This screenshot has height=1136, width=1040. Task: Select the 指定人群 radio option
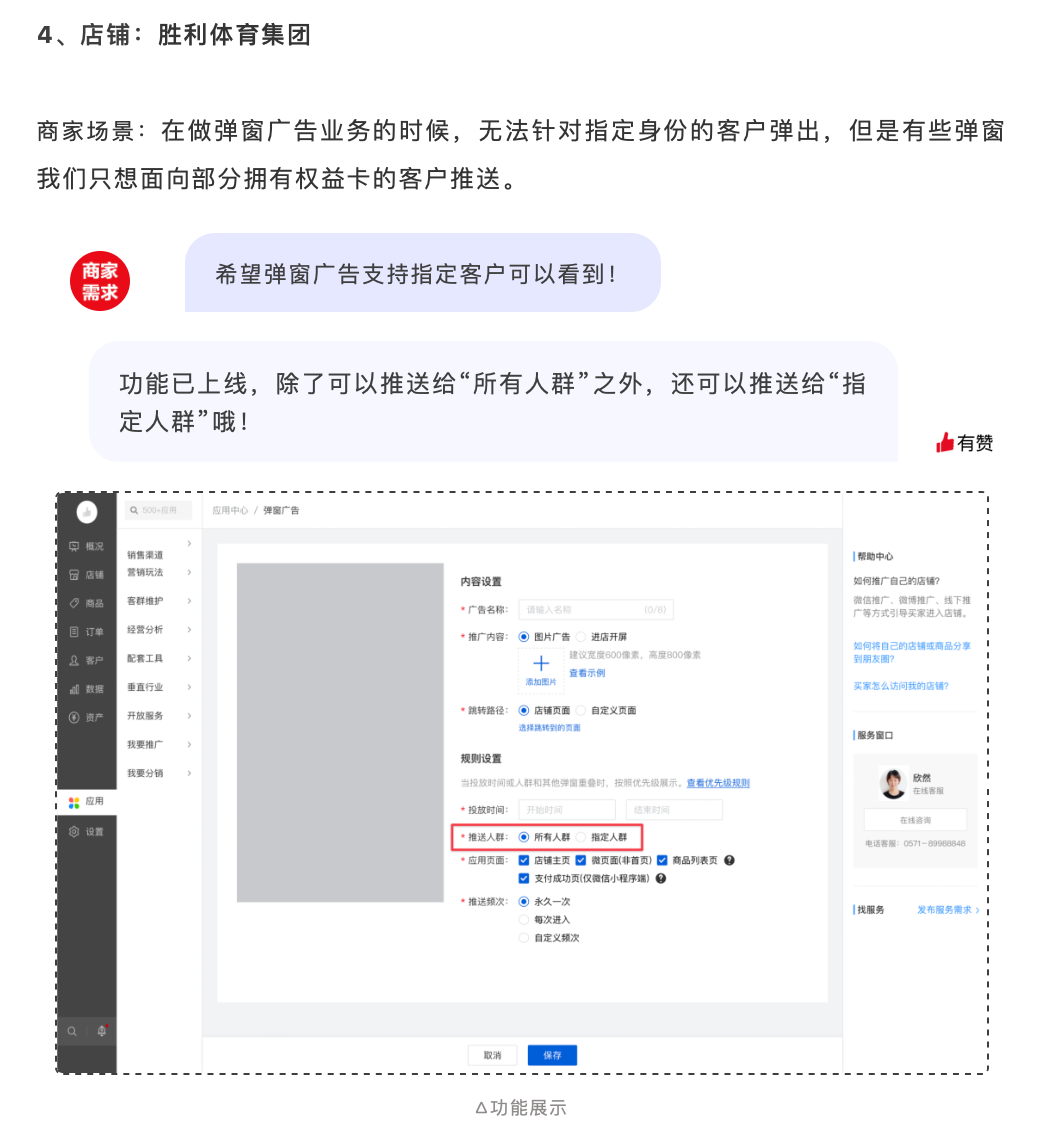click(x=581, y=837)
